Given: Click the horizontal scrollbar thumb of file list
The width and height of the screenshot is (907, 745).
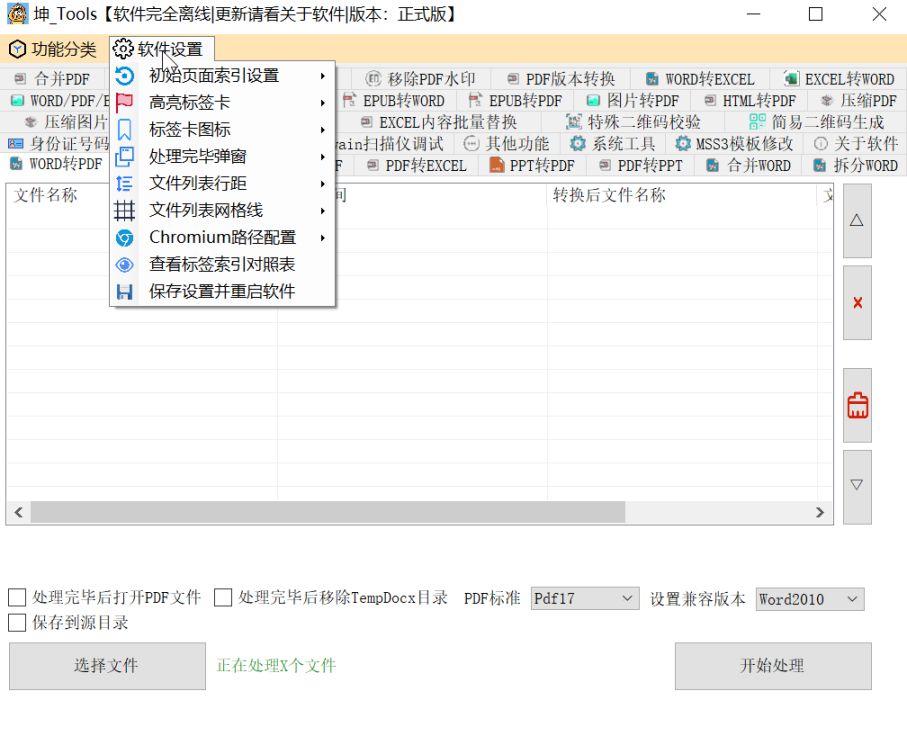Looking at the screenshot, I should click(327, 512).
